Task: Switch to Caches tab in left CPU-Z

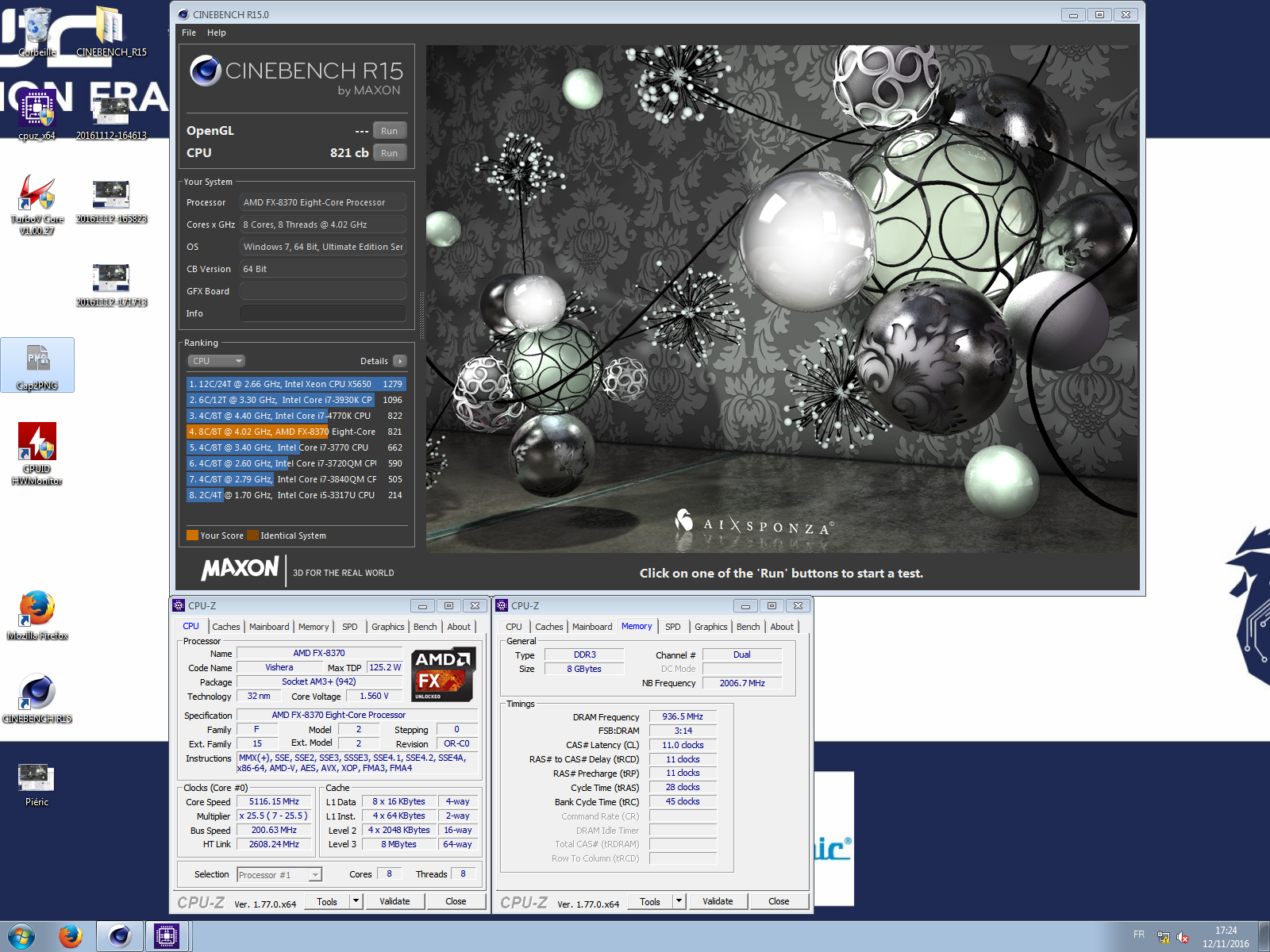Action: 226,627
